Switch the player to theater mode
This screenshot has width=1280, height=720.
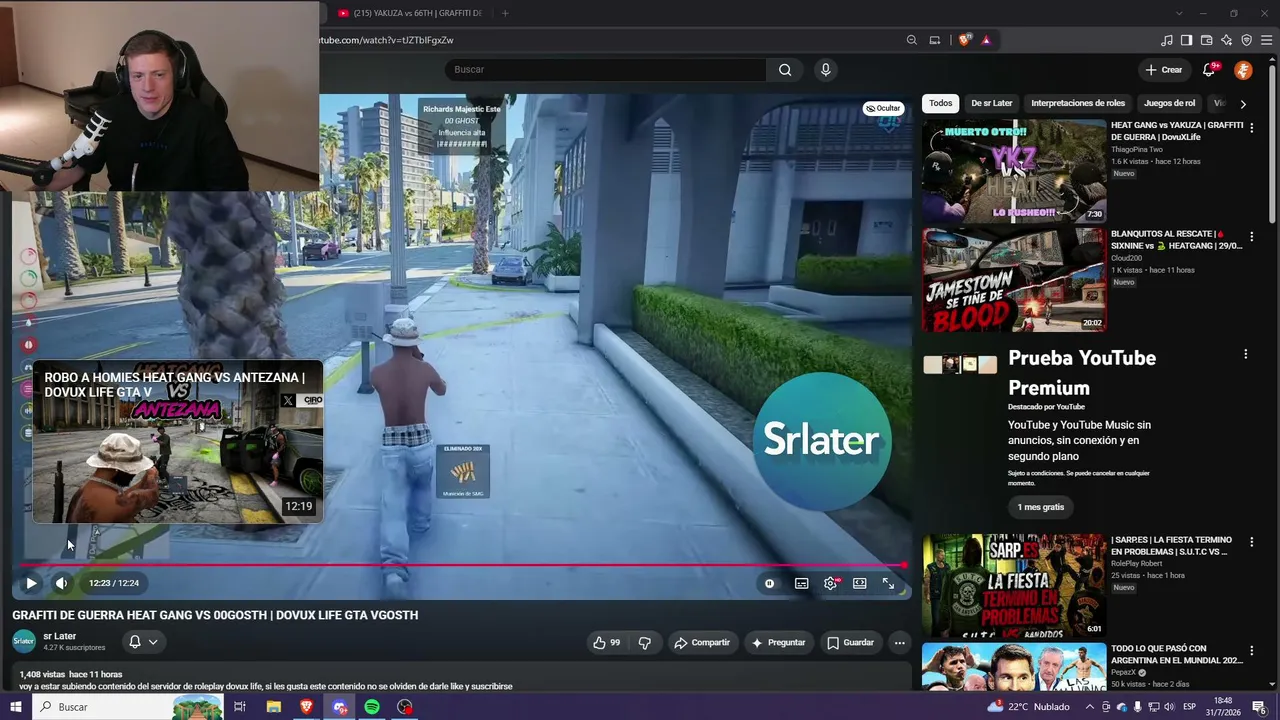859,583
